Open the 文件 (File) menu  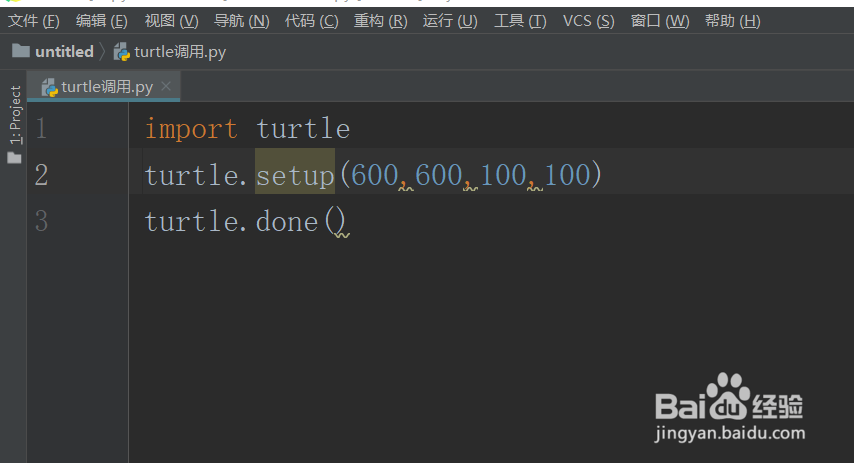(34, 21)
